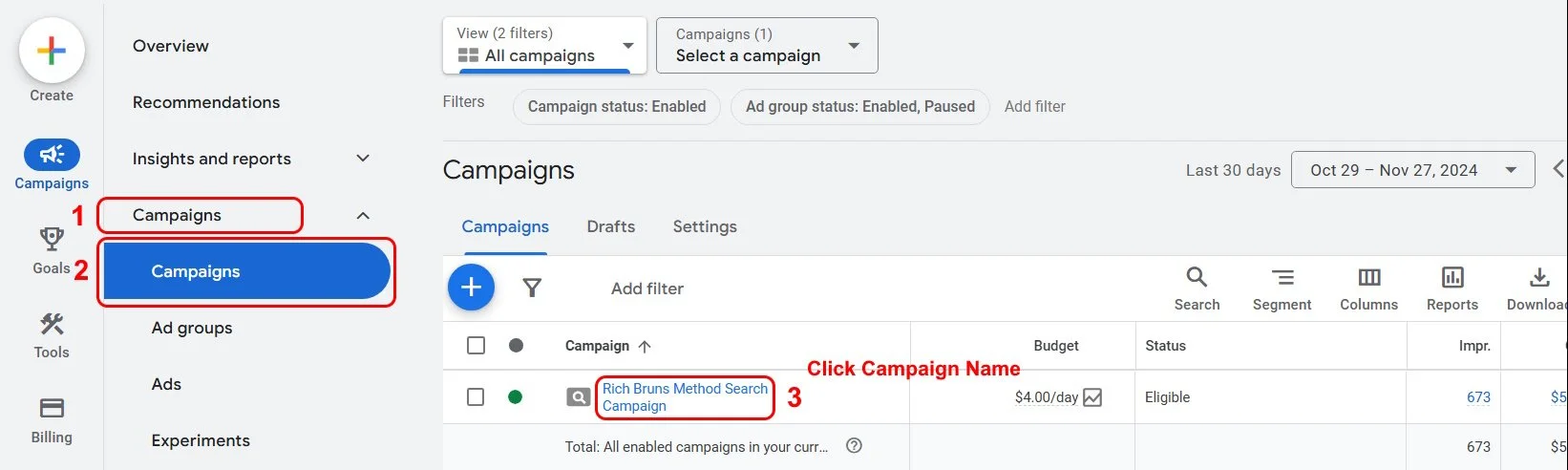
Task: Open the Tools icon in sidebar
Action: 52,324
